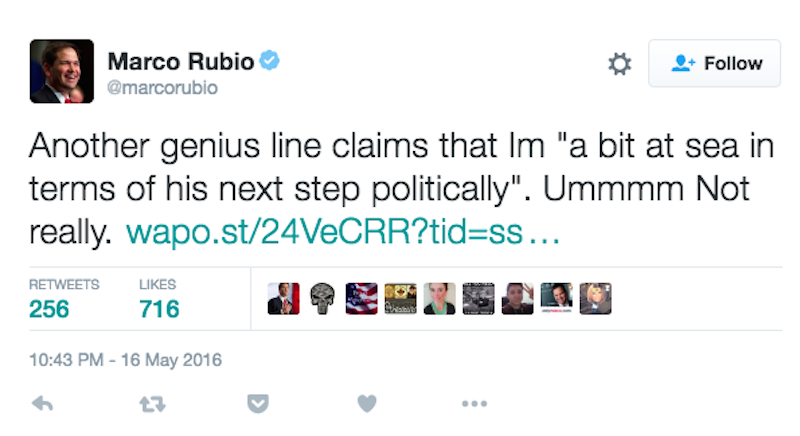View the 716 likes list
This screenshot has height=436, width=800.
(x=160, y=308)
